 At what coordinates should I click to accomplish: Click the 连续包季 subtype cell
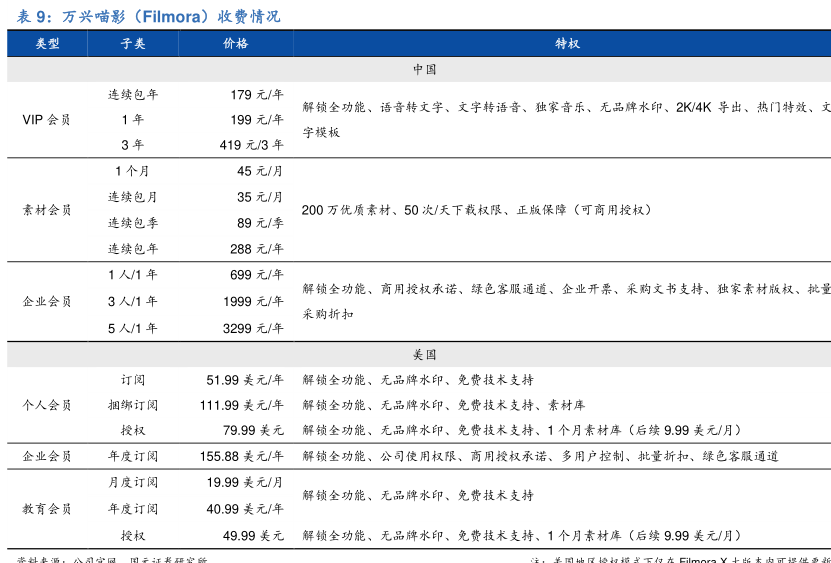coord(133,223)
